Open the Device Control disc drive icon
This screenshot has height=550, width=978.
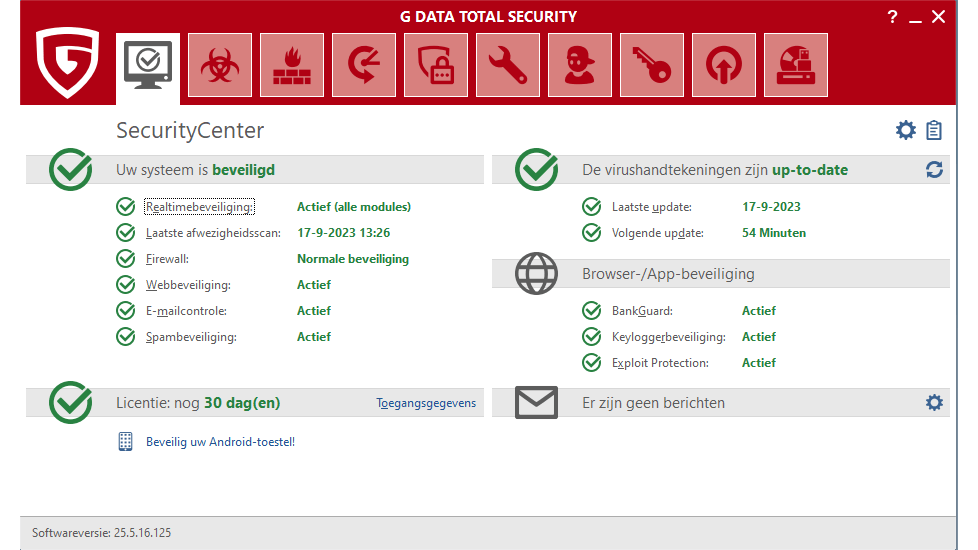tap(796, 65)
